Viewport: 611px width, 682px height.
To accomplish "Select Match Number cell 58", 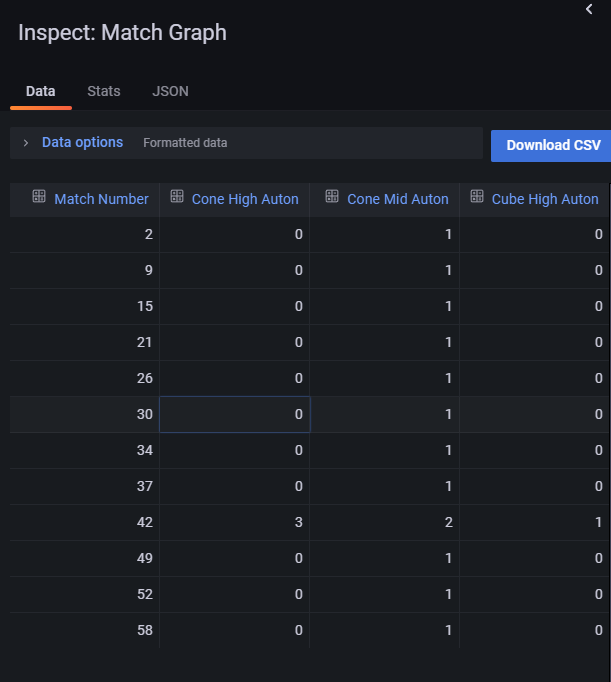I will [85, 631].
